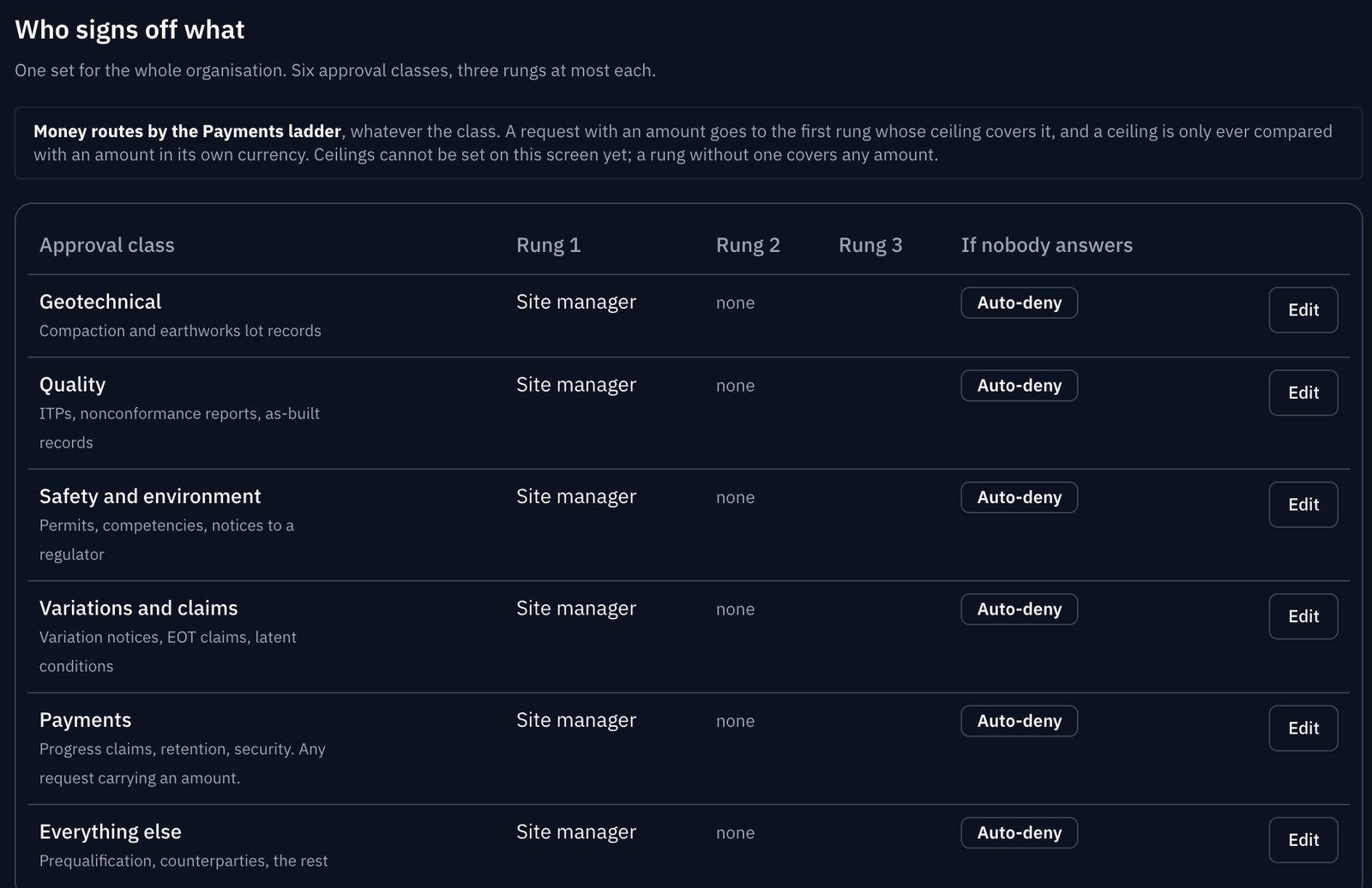Click 'Prequalification, counterparties, the rest' description

point(184,861)
